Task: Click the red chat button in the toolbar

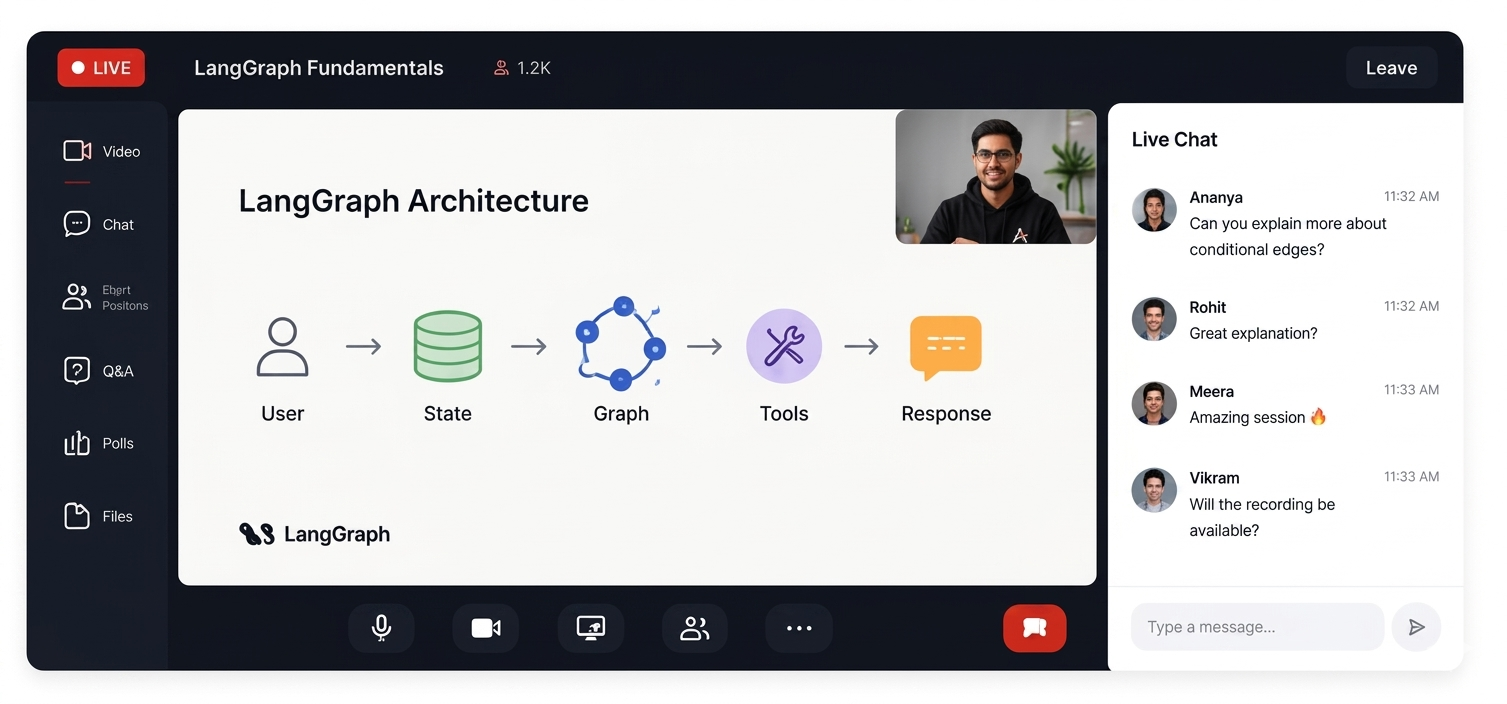Action: 1035,628
